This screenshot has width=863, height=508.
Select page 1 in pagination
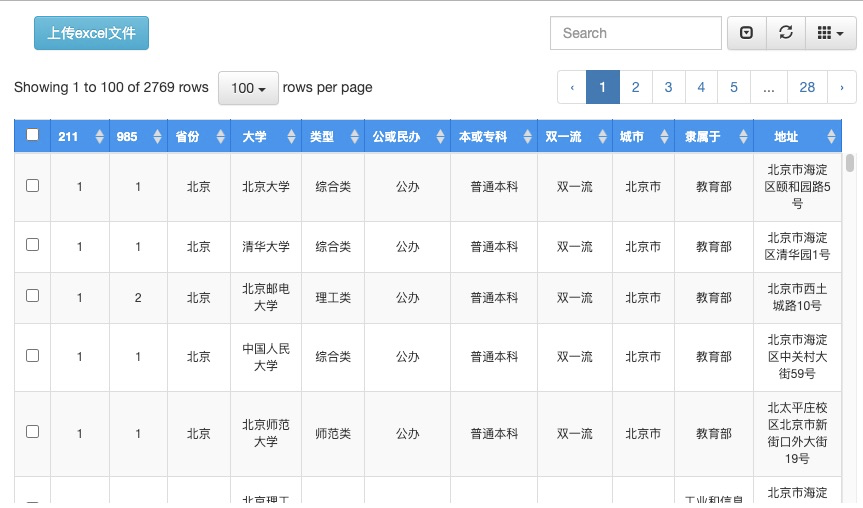click(x=603, y=87)
